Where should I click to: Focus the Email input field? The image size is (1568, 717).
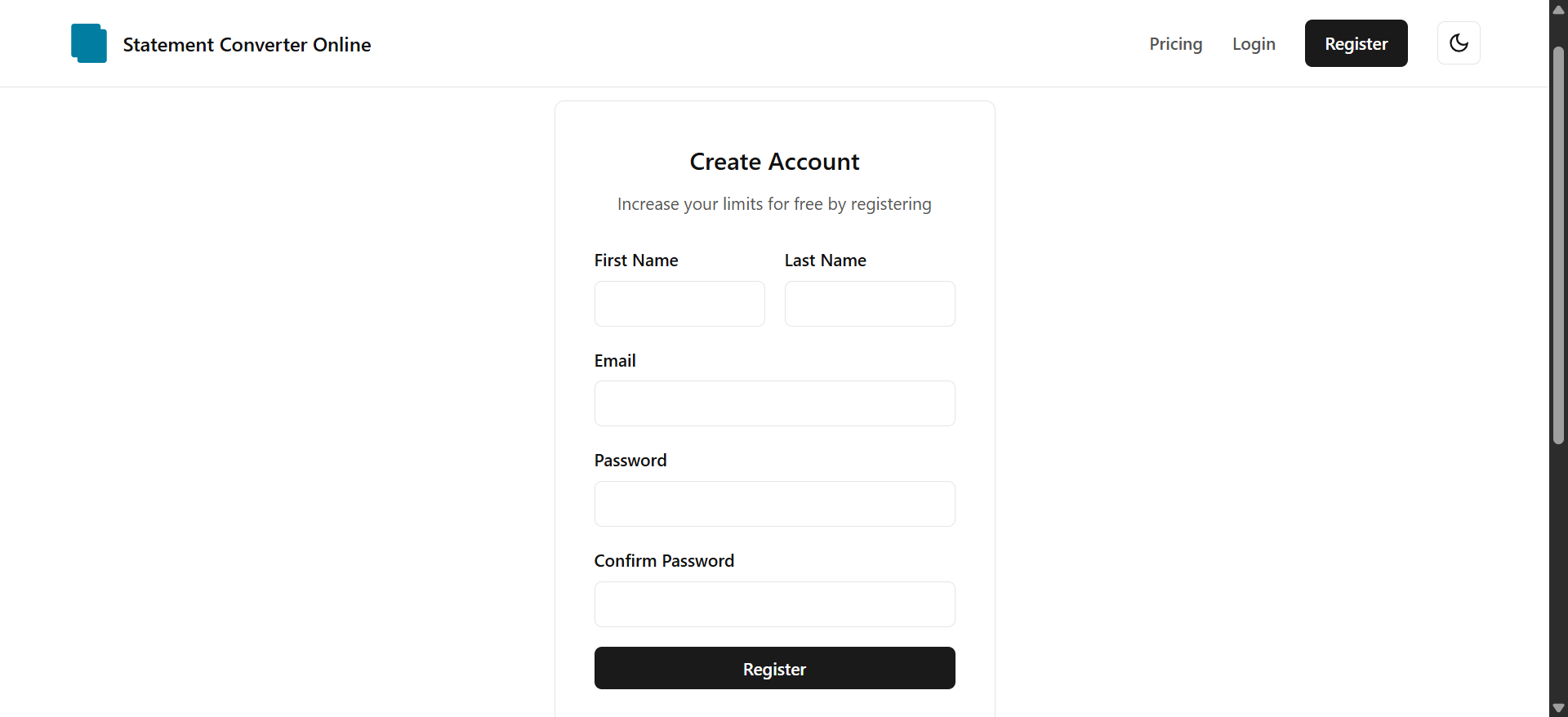(x=774, y=403)
